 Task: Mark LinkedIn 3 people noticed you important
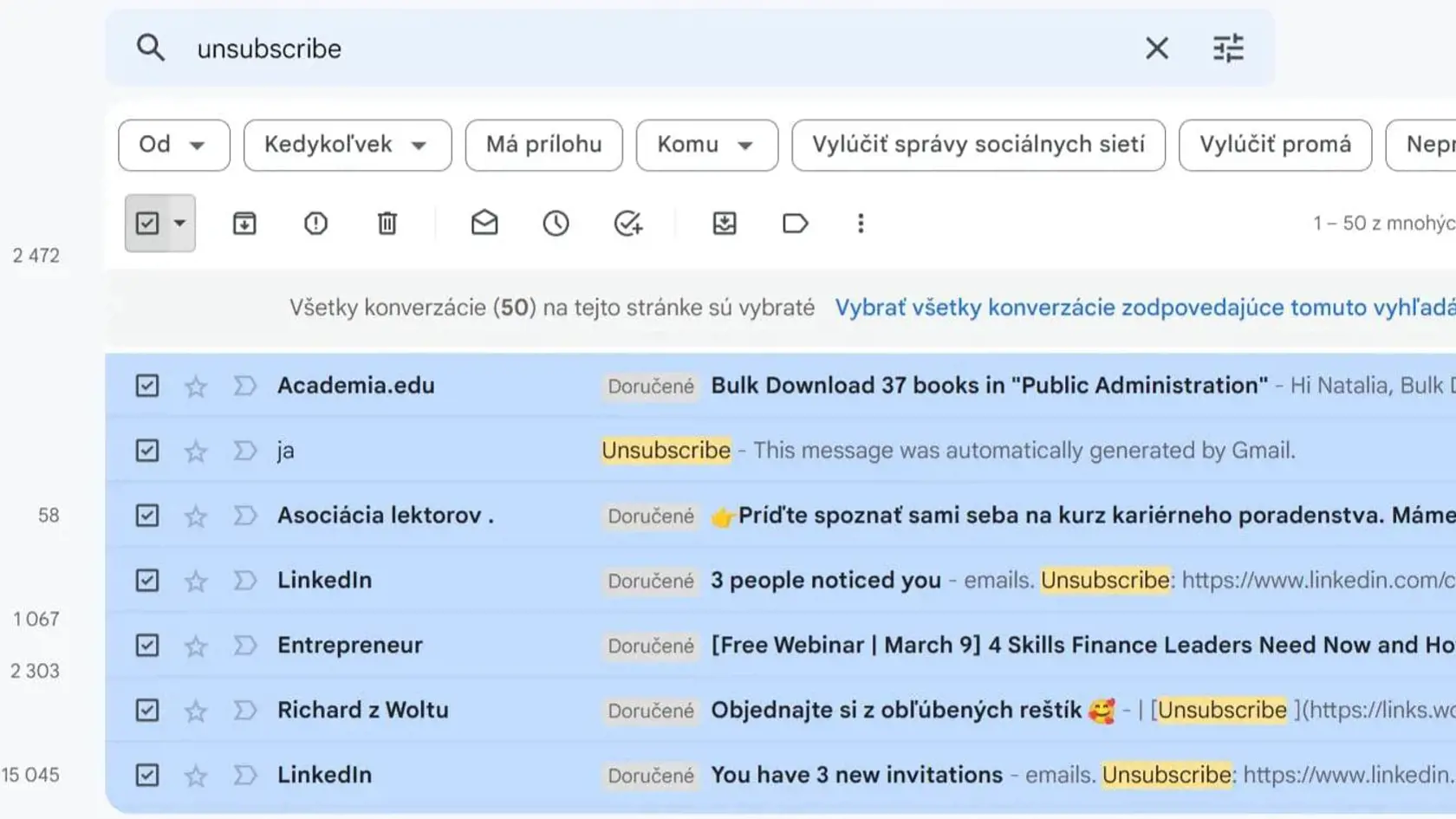pyautogui.click(x=244, y=581)
